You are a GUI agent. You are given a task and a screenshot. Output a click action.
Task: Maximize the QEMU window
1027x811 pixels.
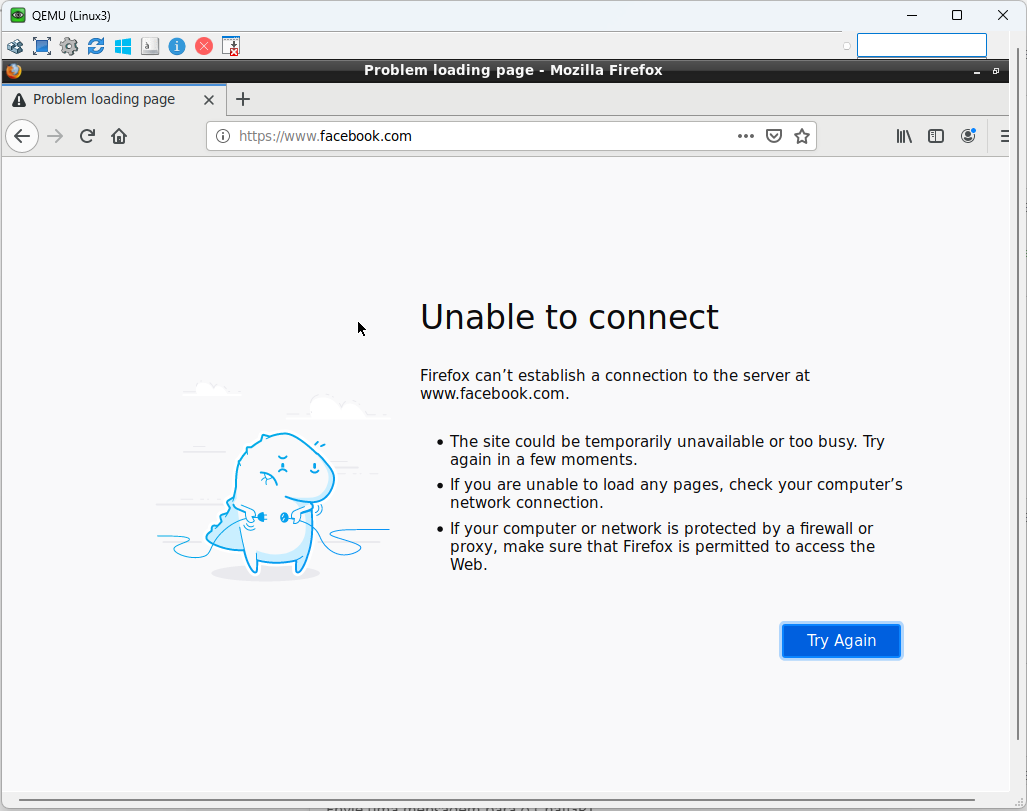(957, 15)
